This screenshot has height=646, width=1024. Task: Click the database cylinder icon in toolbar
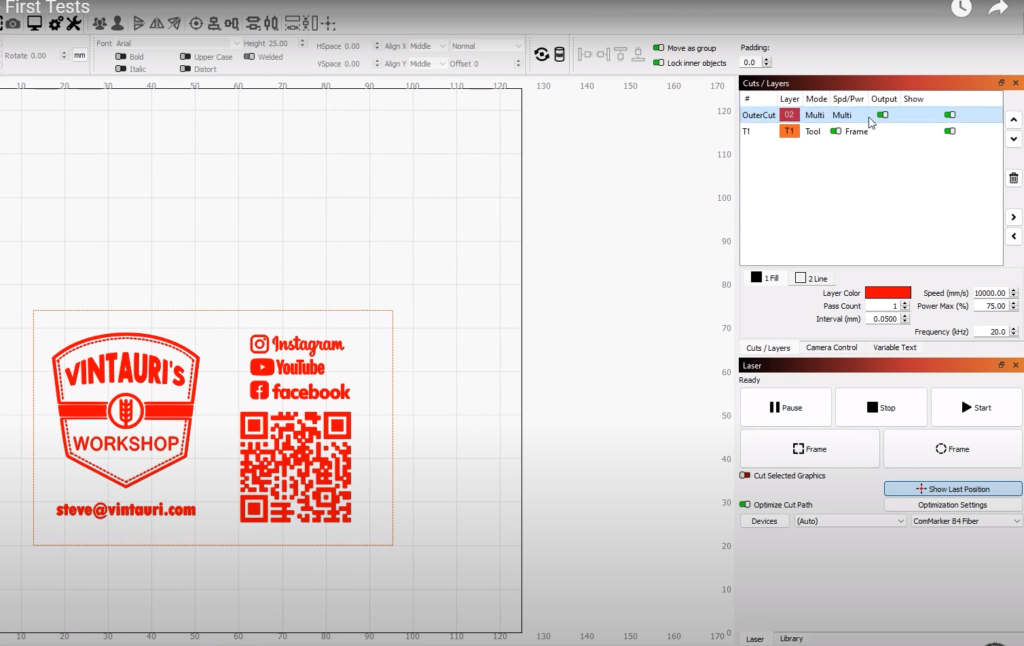click(x=559, y=54)
